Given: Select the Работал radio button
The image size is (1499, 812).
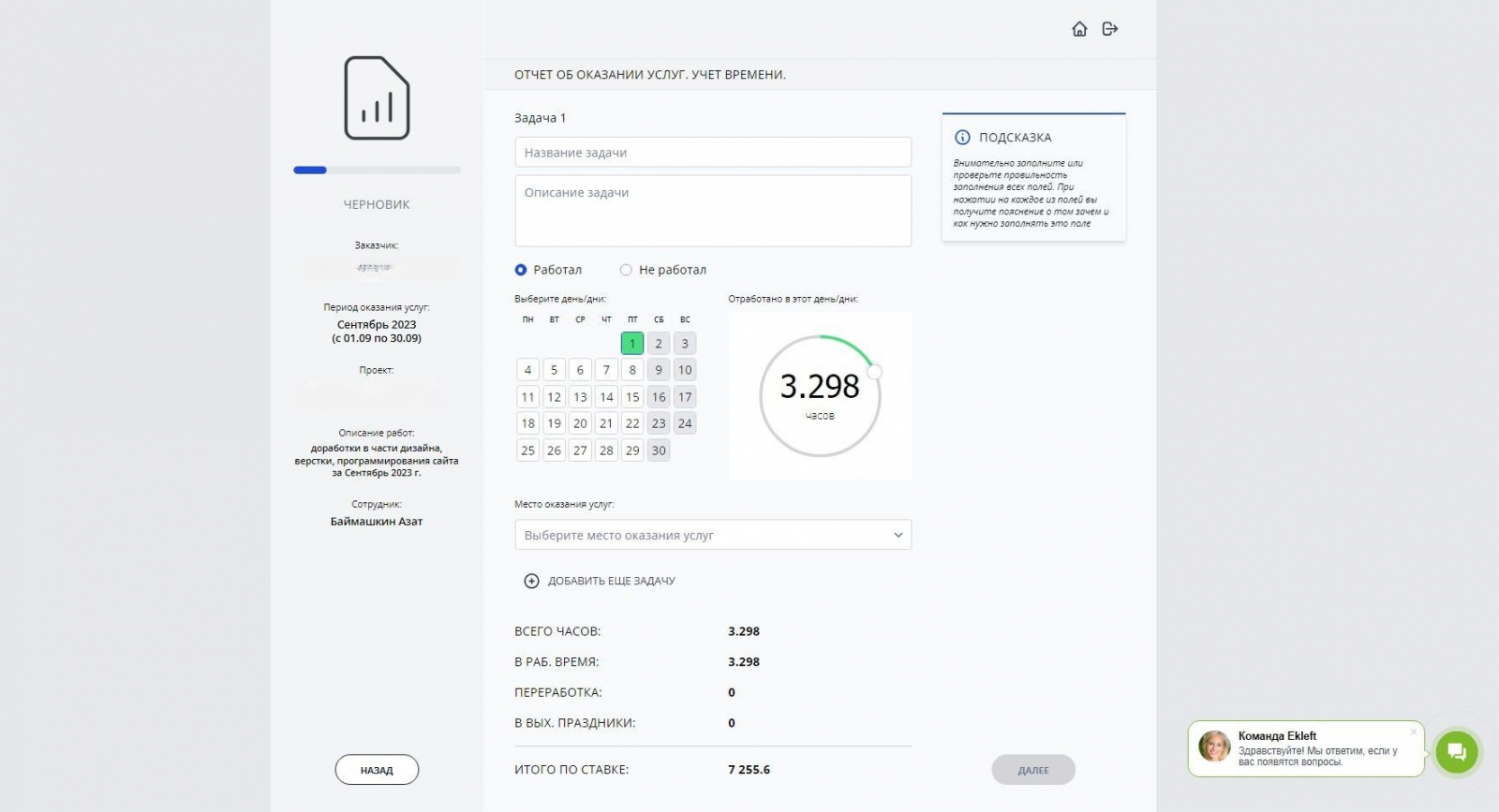Looking at the screenshot, I should 521,270.
